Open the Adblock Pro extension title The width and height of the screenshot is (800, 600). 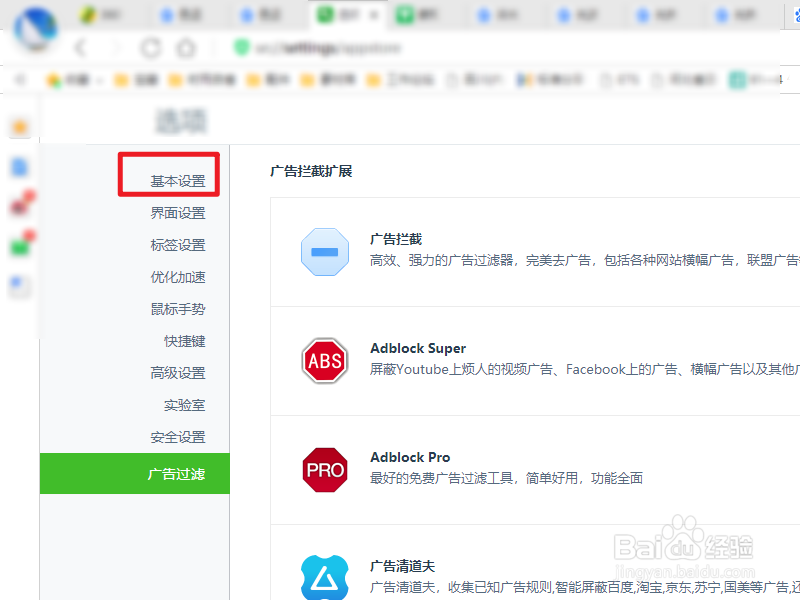410,457
